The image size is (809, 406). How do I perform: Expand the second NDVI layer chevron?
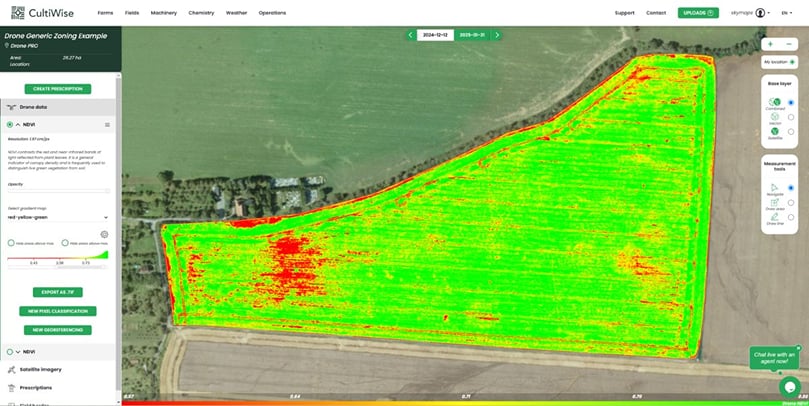tap(18, 352)
